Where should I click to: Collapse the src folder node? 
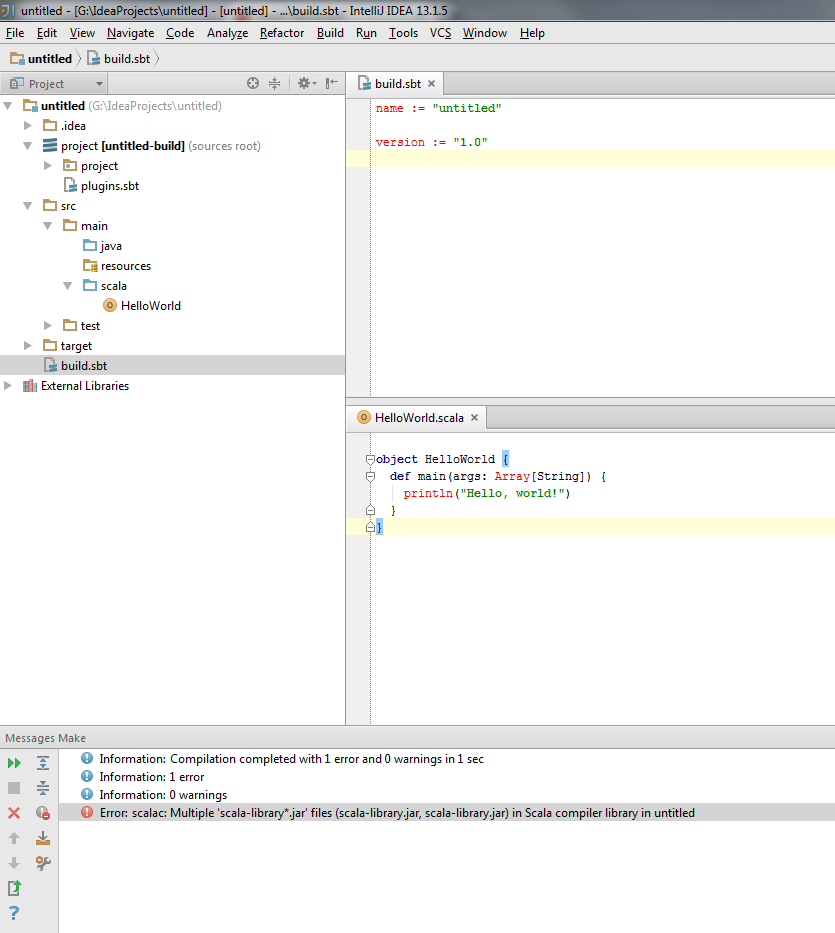(x=27, y=206)
